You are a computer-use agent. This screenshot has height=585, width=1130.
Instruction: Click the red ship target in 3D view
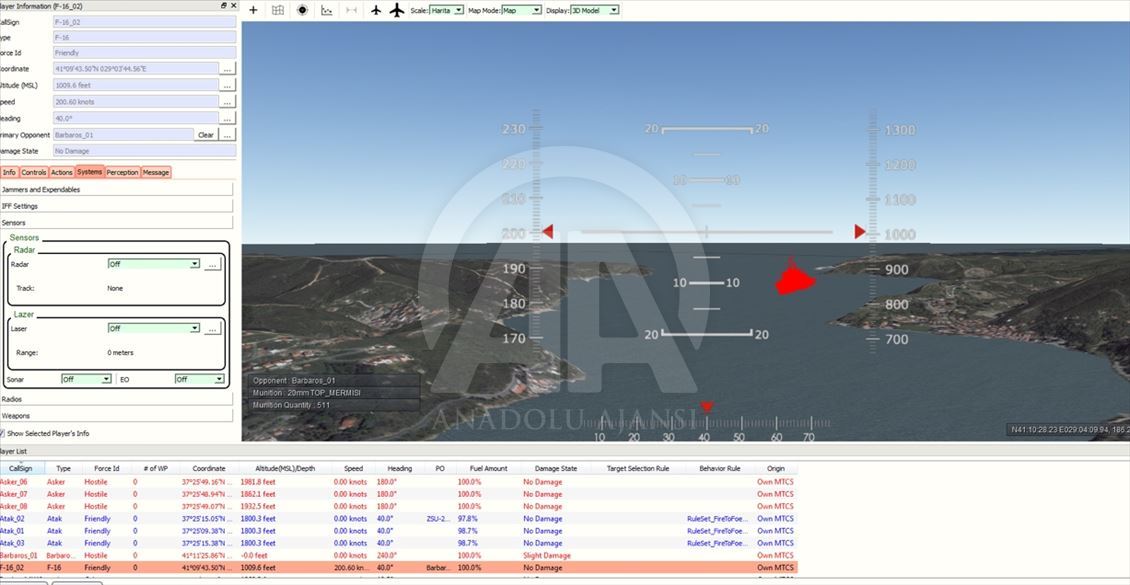click(793, 278)
